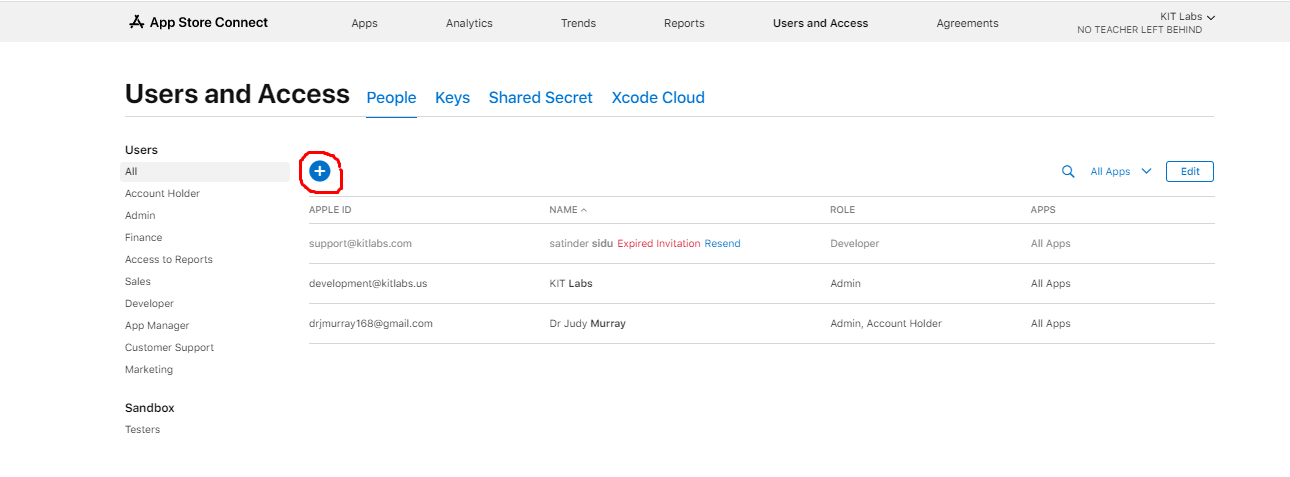1290x477 pixels.
Task: Filter users by Marketing role
Action: click(149, 370)
